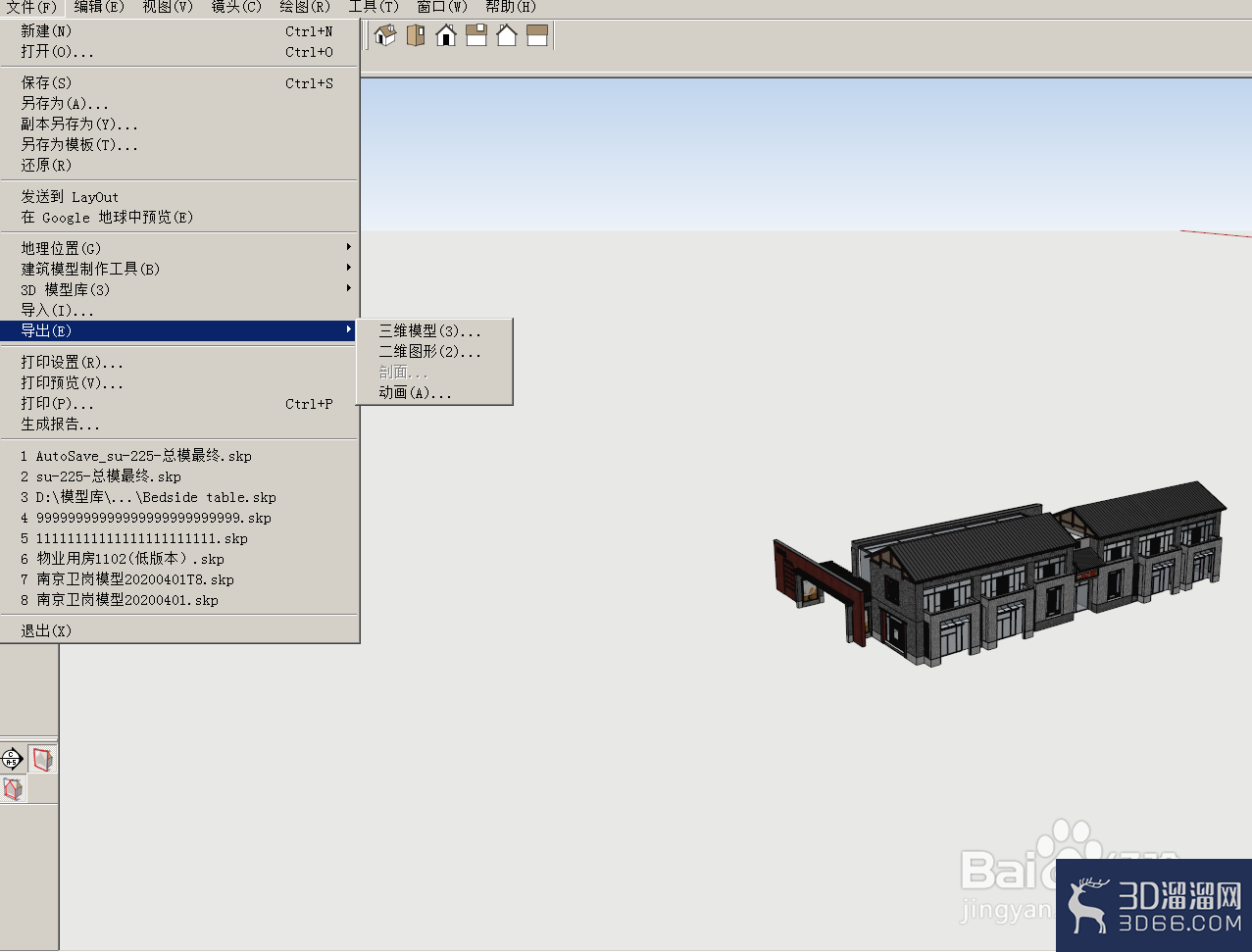The width and height of the screenshot is (1252, 952).
Task: Open recent file 南京卫岗模型20200401T8.skp
Action: click(180, 579)
